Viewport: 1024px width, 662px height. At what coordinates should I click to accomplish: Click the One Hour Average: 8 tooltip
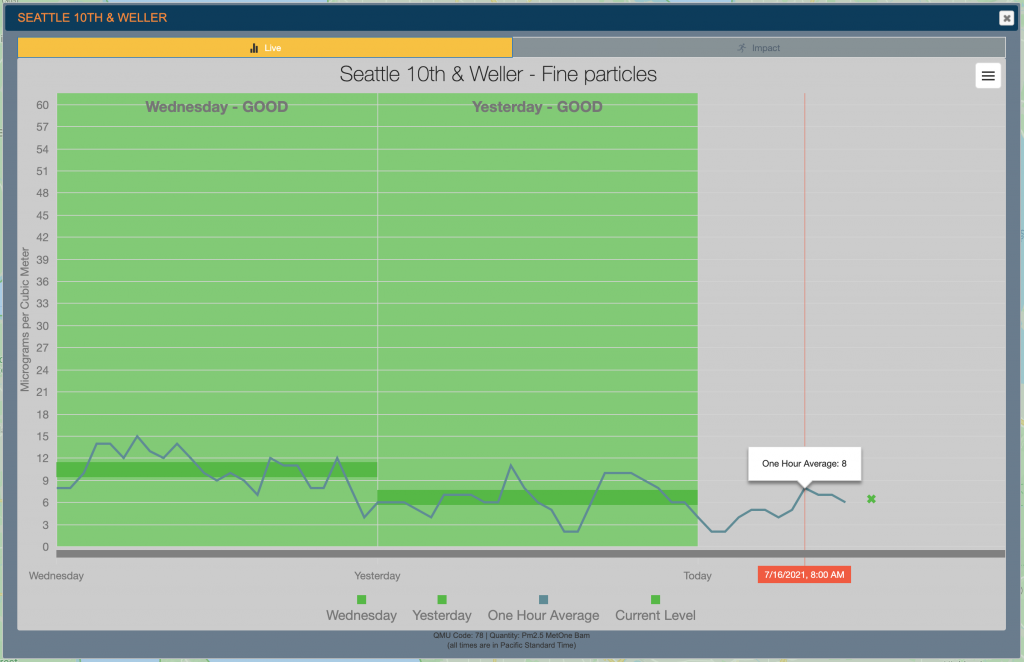click(x=804, y=463)
